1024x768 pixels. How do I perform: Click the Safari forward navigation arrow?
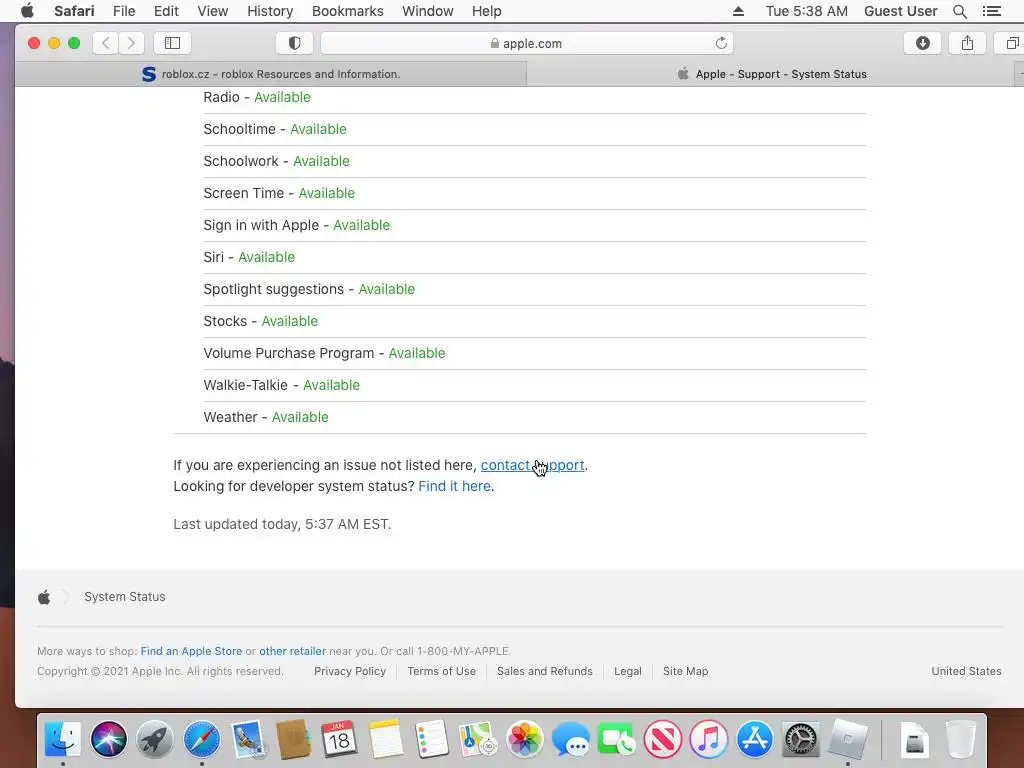click(131, 43)
